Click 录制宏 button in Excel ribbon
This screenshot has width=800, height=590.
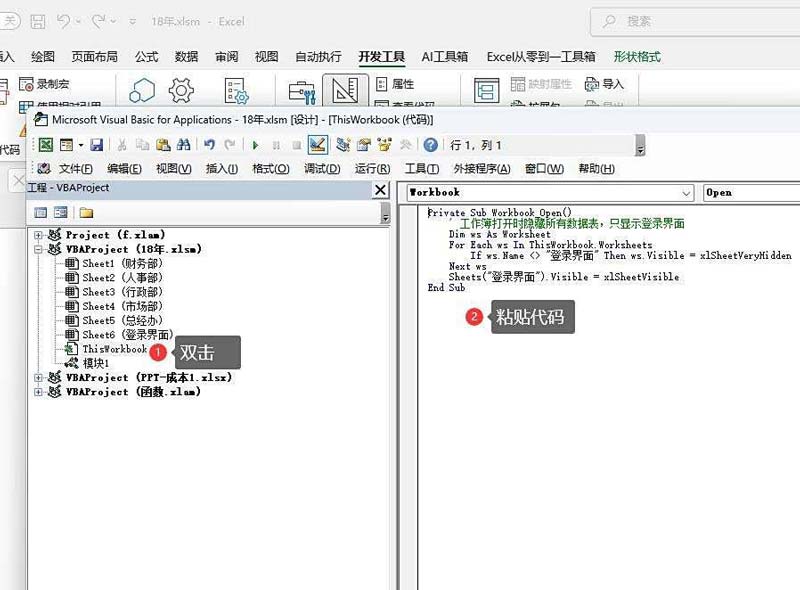pos(44,84)
